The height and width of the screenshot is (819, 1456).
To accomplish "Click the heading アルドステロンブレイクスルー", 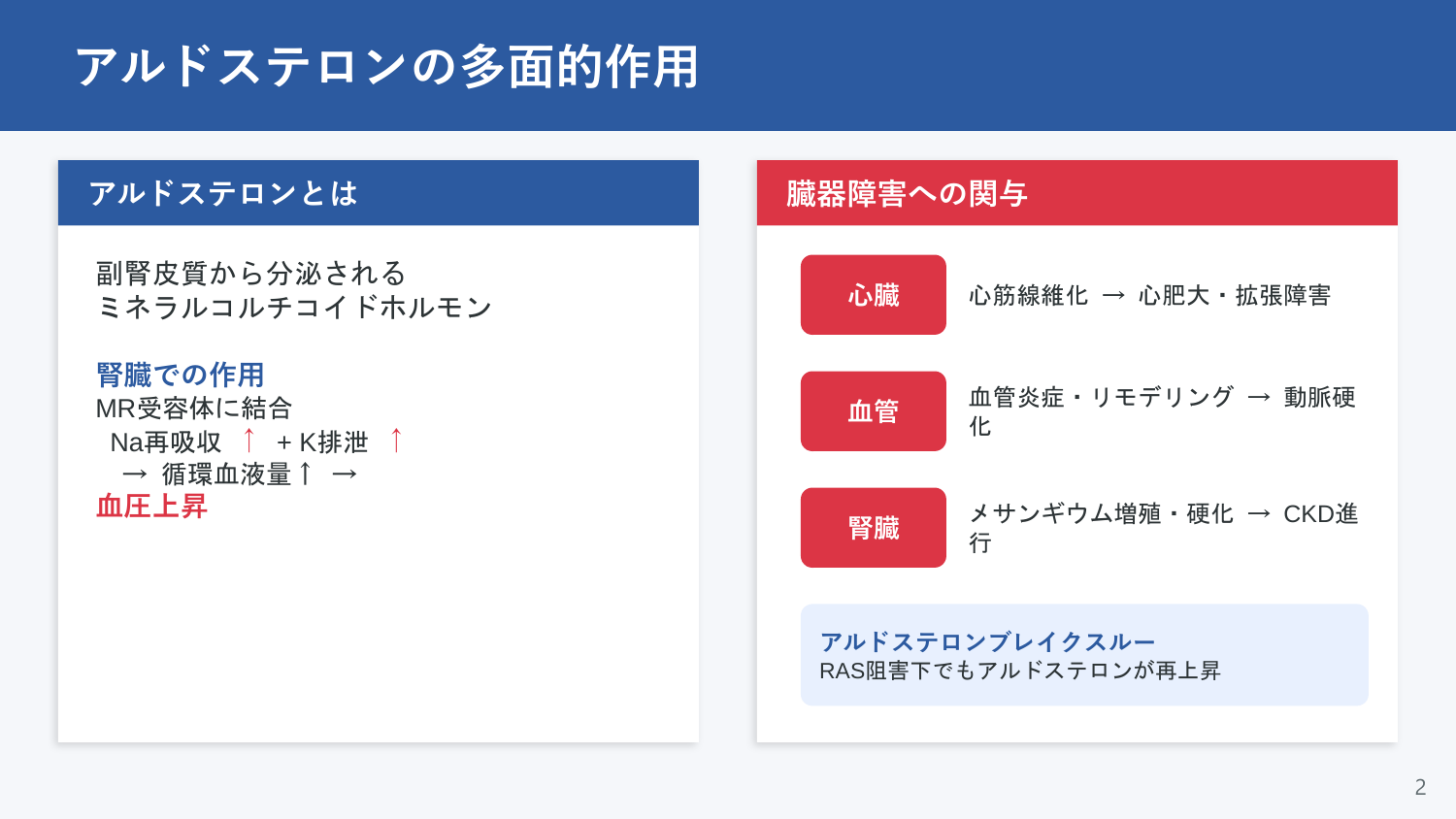I will pyautogui.click(x=988, y=641).
